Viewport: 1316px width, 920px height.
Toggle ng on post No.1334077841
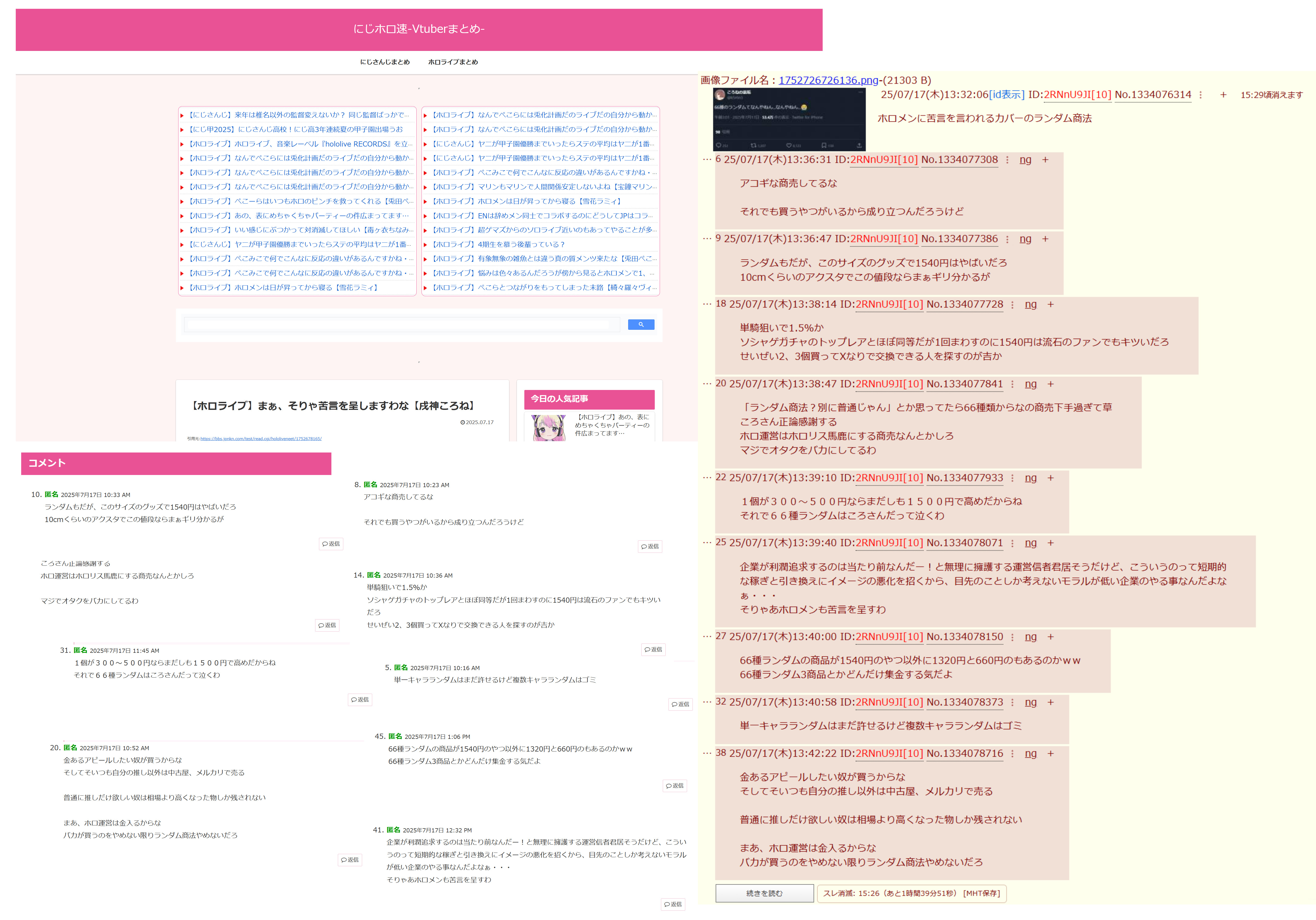(x=1031, y=384)
